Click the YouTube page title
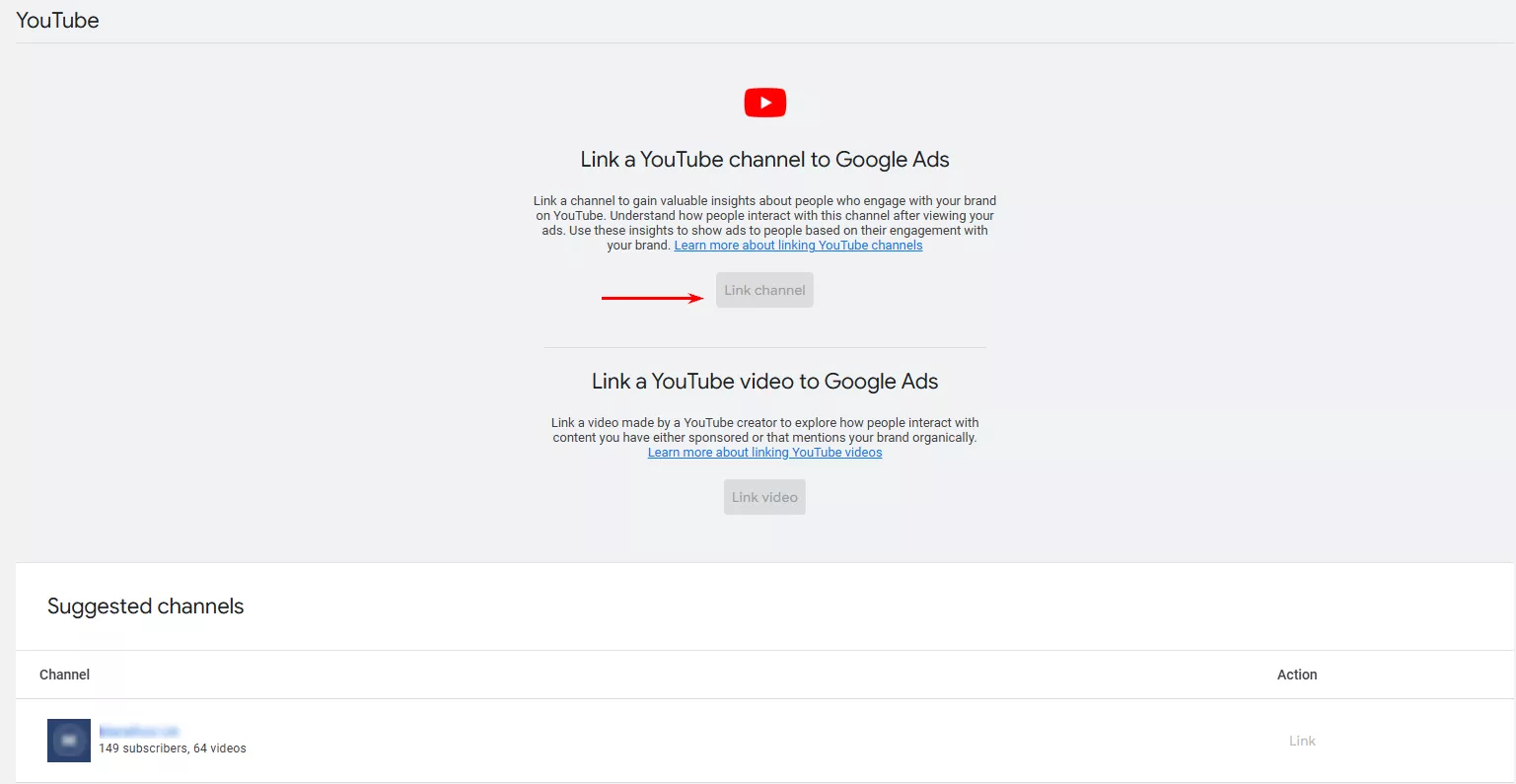The height and width of the screenshot is (784, 1516). point(57,20)
